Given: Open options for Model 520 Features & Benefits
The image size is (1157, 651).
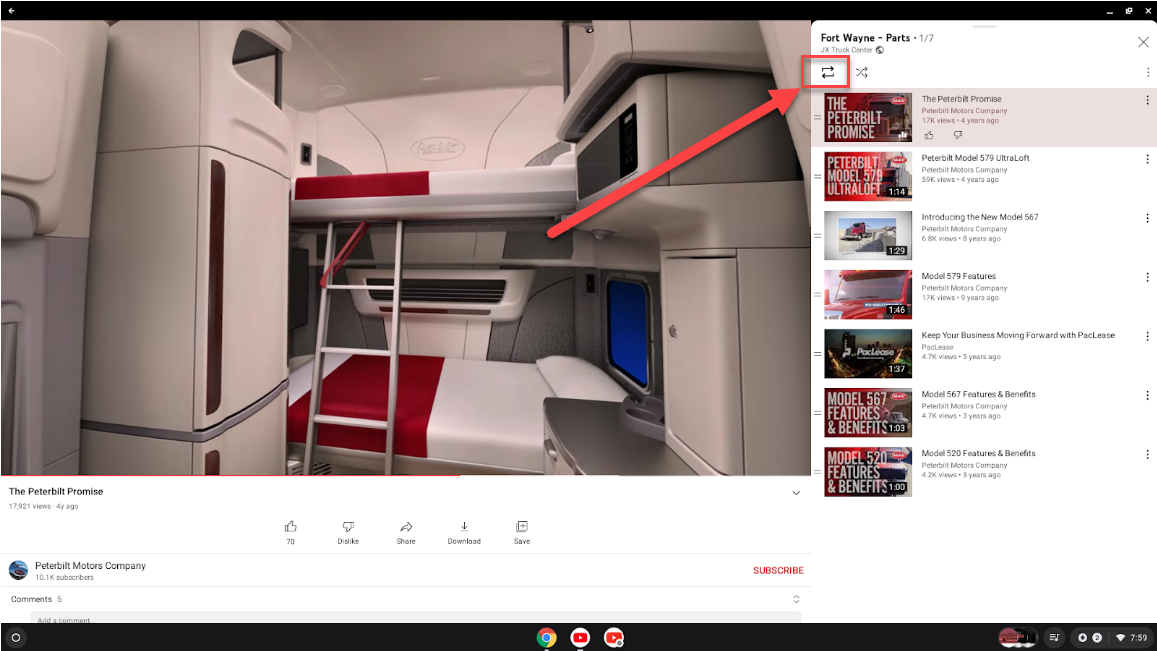Looking at the screenshot, I should tap(1147, 454).
